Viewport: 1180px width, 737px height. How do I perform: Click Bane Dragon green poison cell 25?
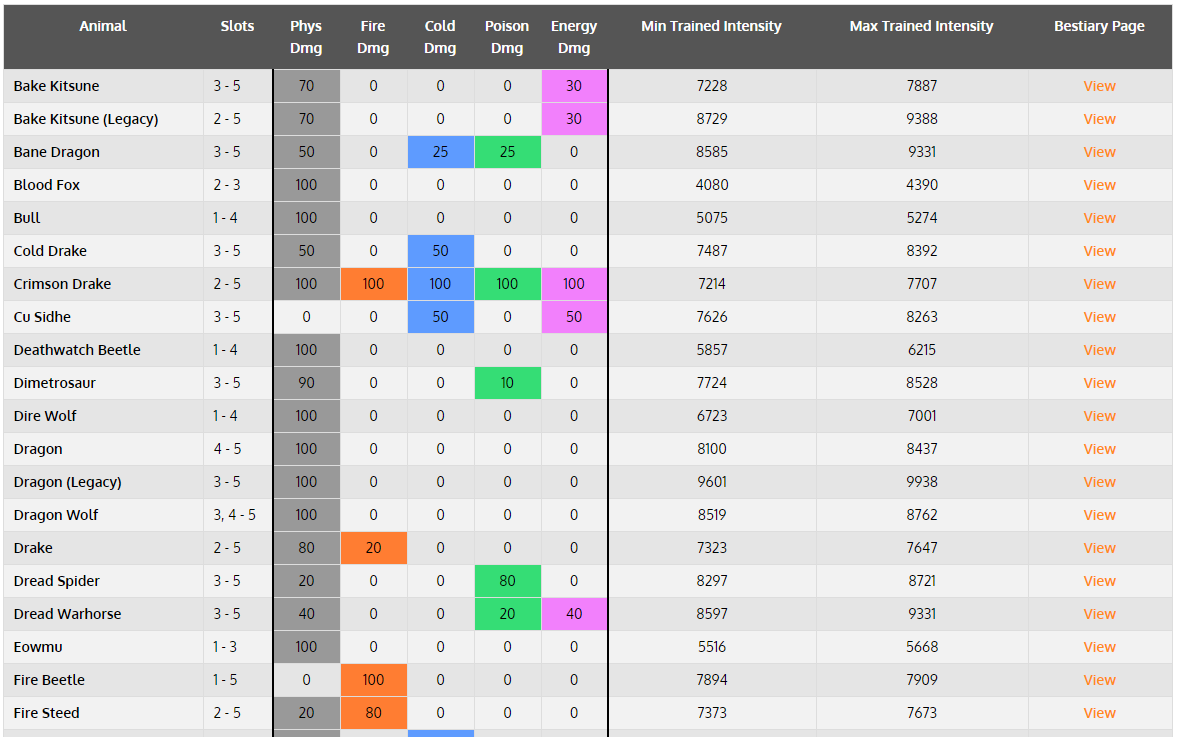507,152
